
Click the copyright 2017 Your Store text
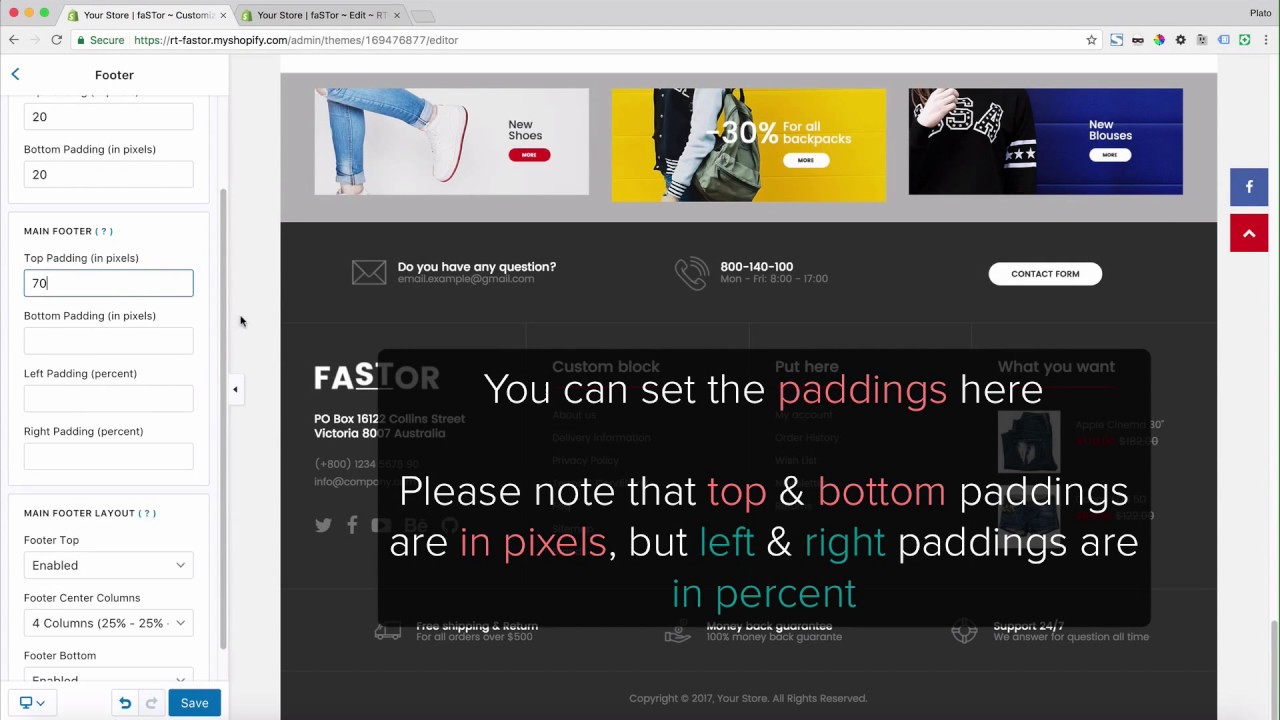pos(748,698)
